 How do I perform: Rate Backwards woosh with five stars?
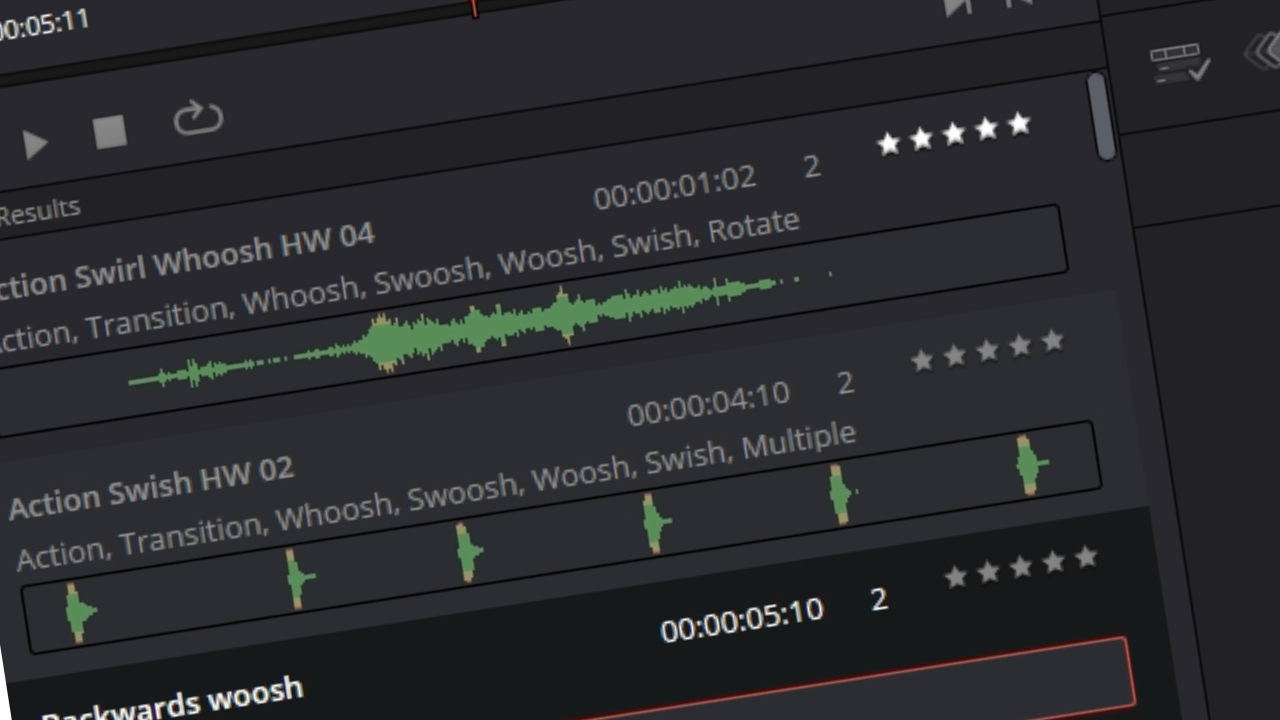point(1086,558)
